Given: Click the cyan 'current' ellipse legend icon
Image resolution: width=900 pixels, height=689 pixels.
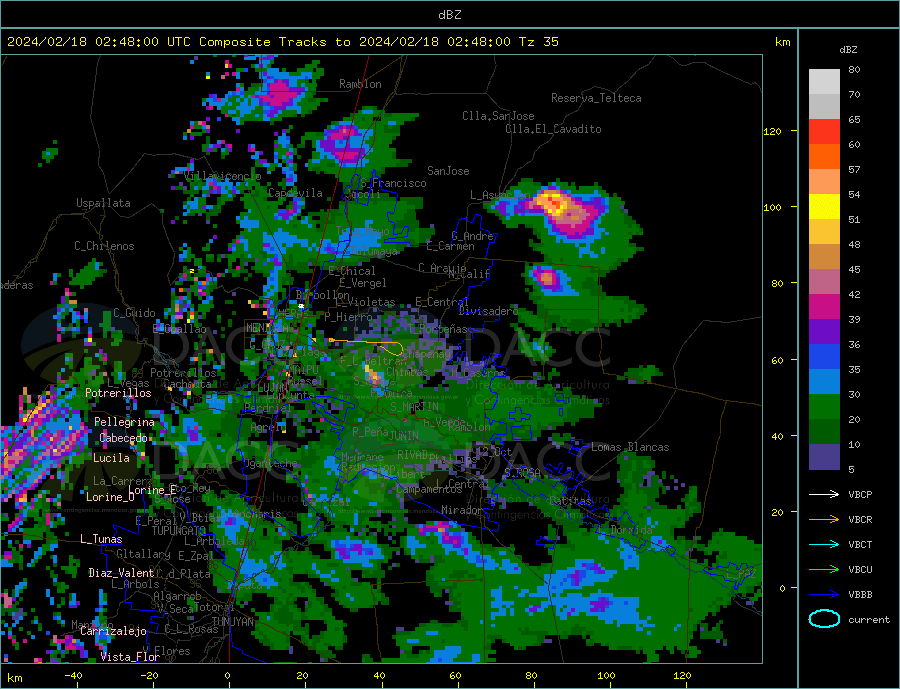Looking at the screenshot, I should click(824, 619).
